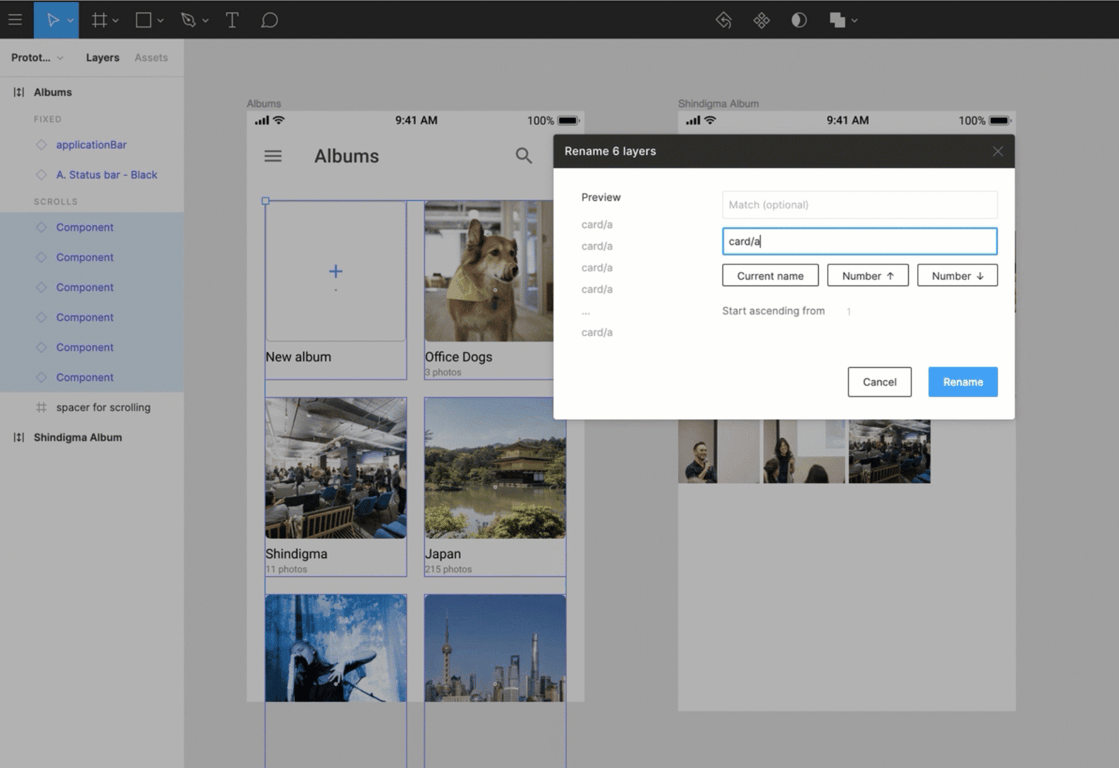Switch to the Layers tab
This screenshot has height=768, width=1119.
point(102,58)
